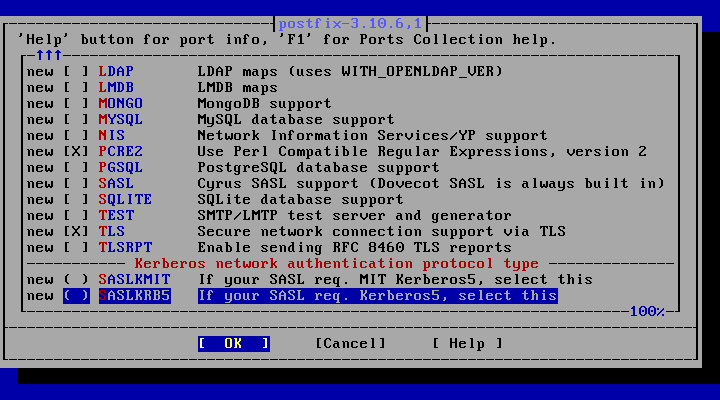Click the 100% scroll position indicator
Viewport: 720px width, 400px height.
click(647, 312)
